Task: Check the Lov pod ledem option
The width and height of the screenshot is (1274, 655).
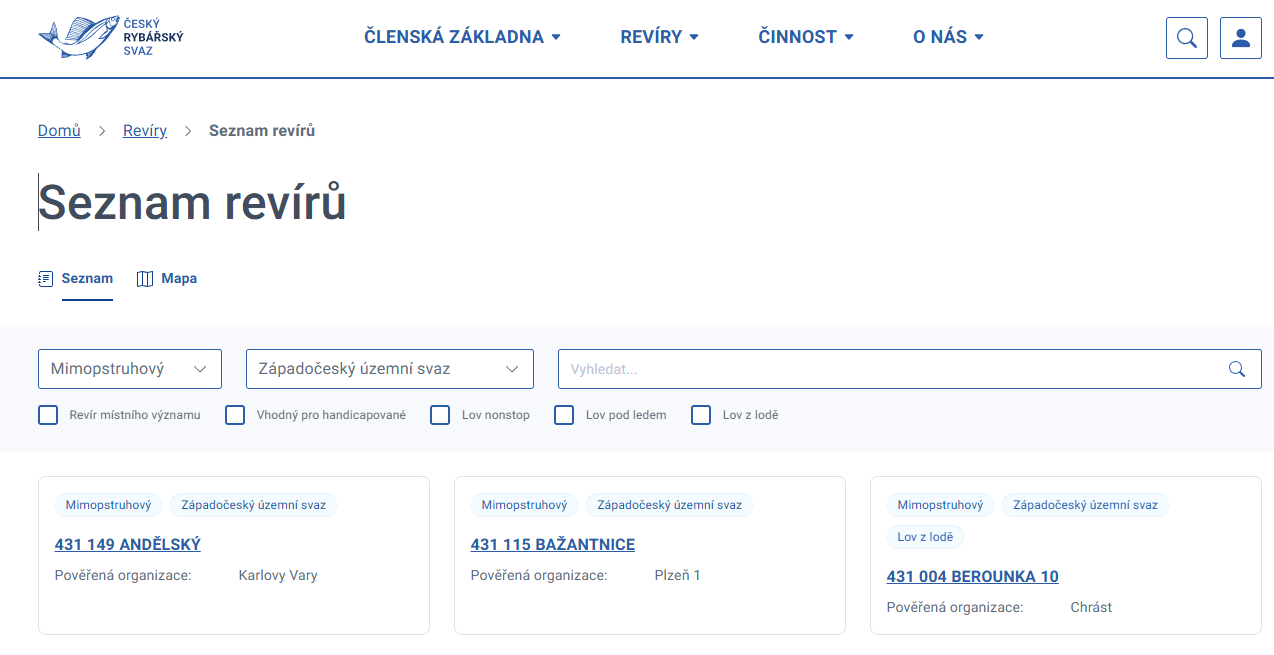Action: (x=564, y=415)
